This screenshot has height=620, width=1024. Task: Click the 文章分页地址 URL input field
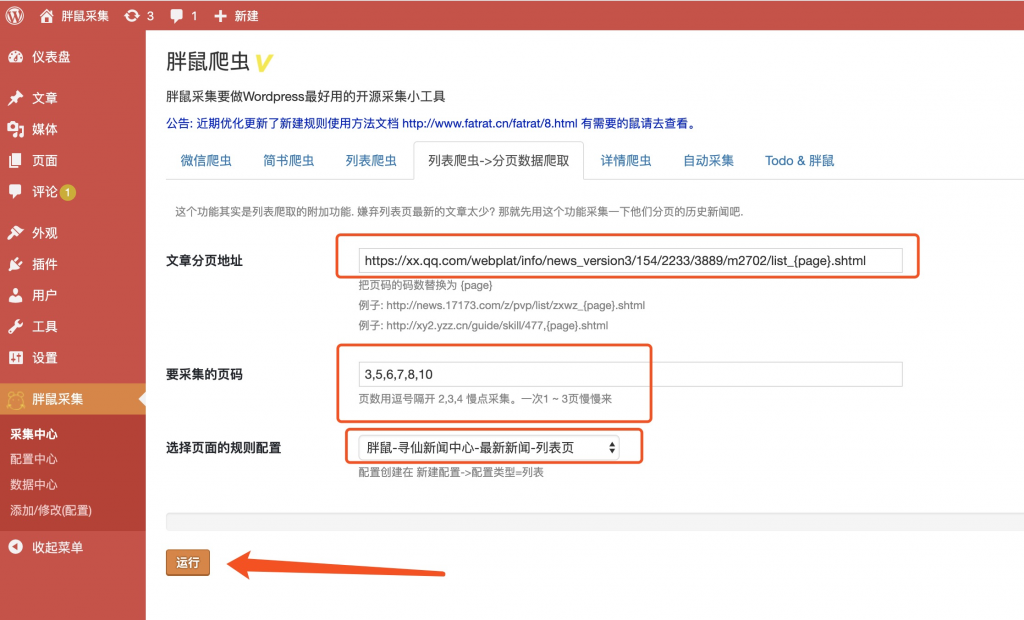tap(630, 261)
